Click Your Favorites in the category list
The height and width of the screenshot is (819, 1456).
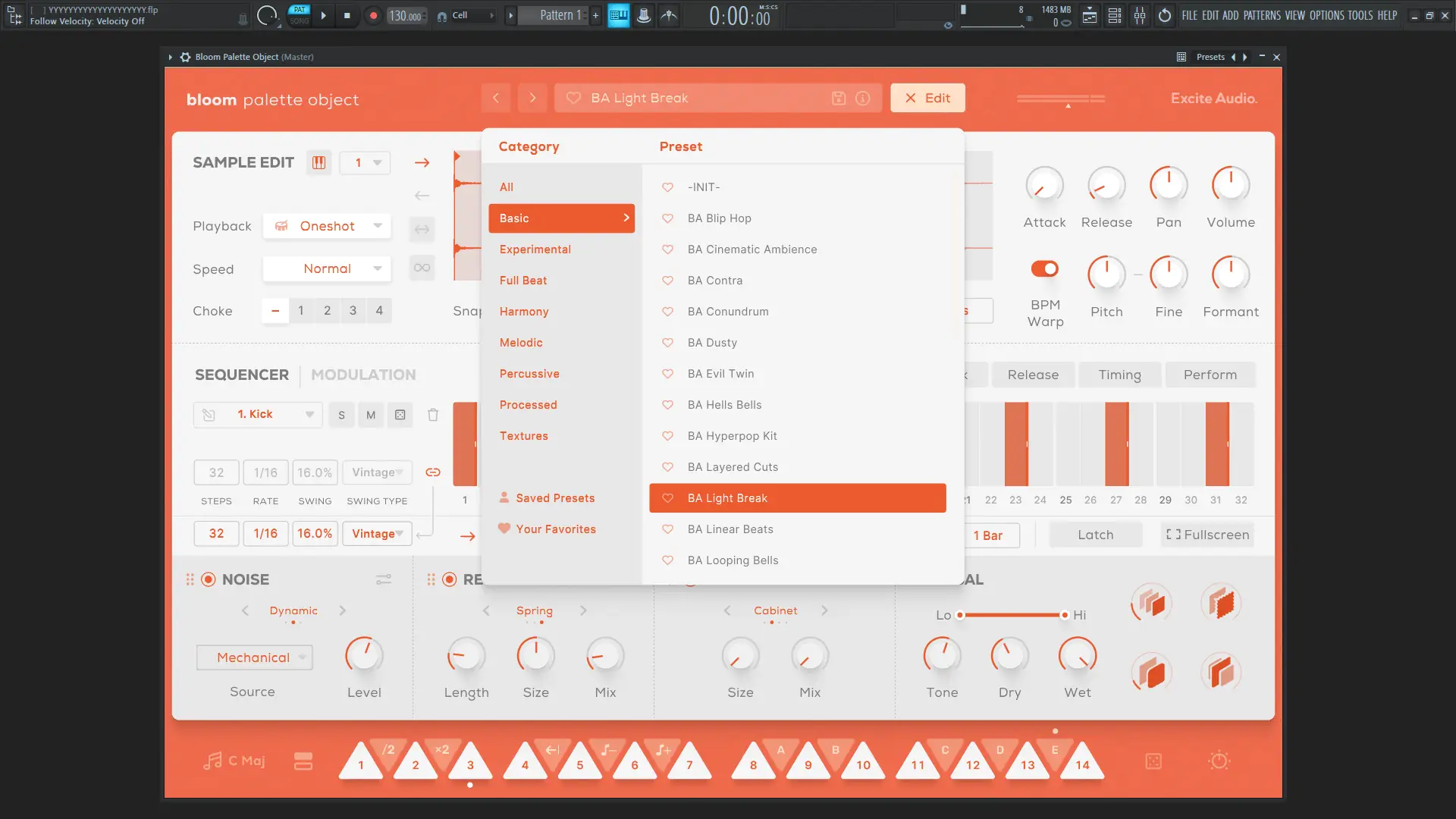[556, 529]
